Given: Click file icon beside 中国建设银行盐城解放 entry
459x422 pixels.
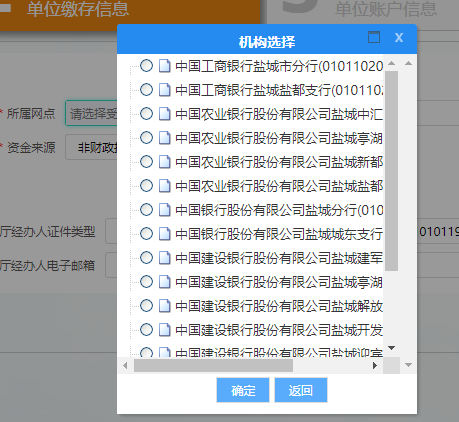Looking at the screenshot, I should (x=164, y=306).
